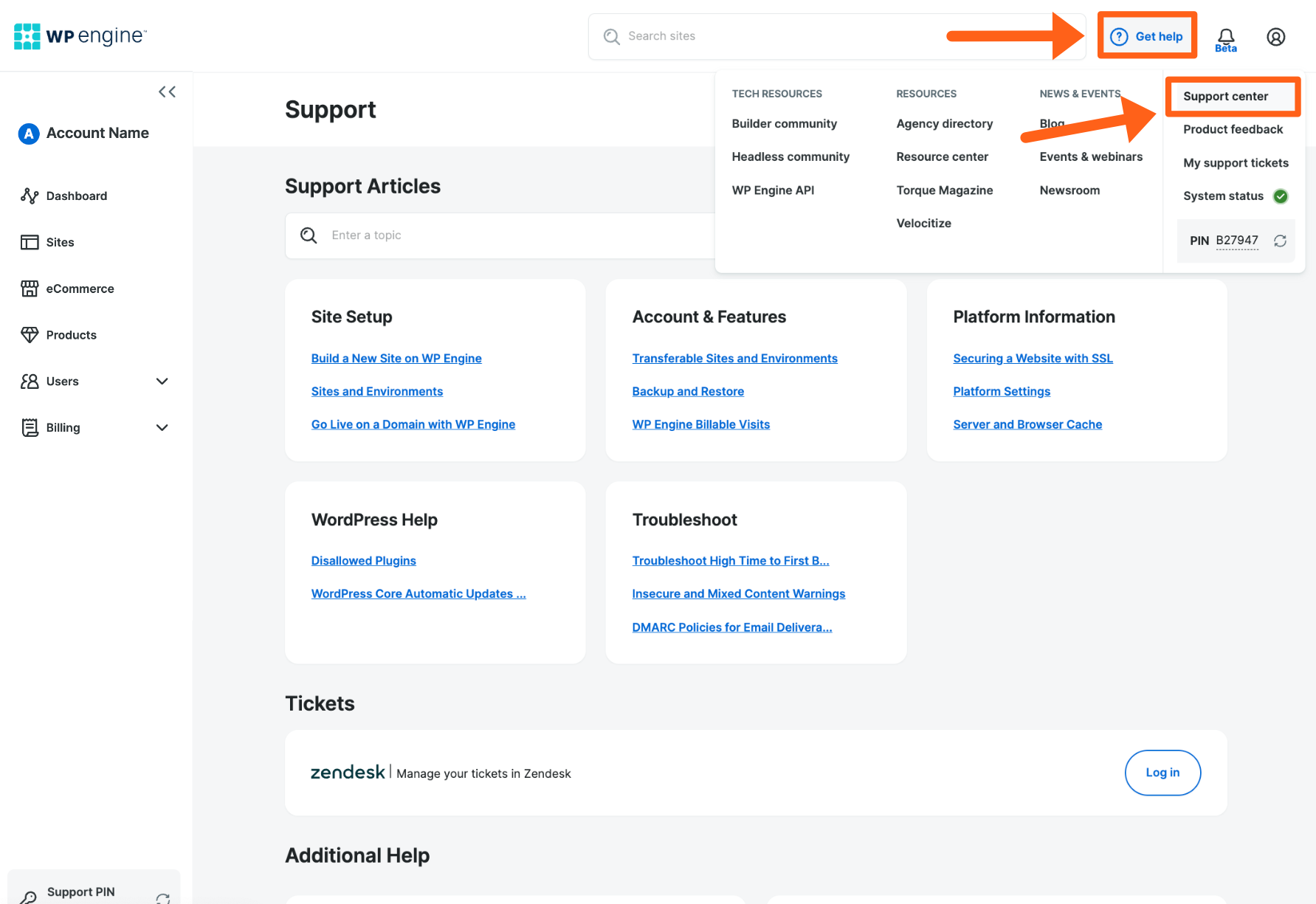Open the Dashboard from the sidebar
The width and height of the screenshot is (1316, 904).
(x=77, y=196)
